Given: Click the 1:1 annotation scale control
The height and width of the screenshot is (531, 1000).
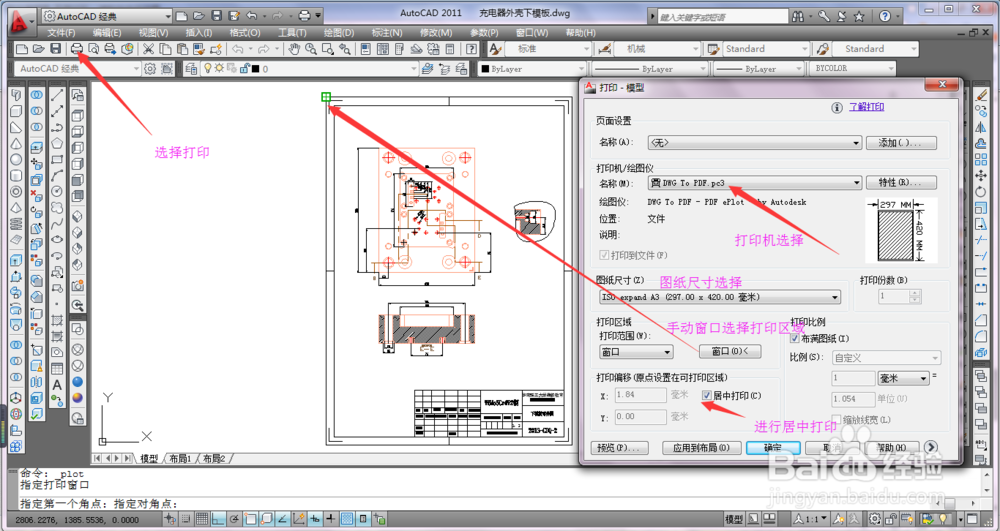Looking at the screenshot, I should click(x=812, y=519).
